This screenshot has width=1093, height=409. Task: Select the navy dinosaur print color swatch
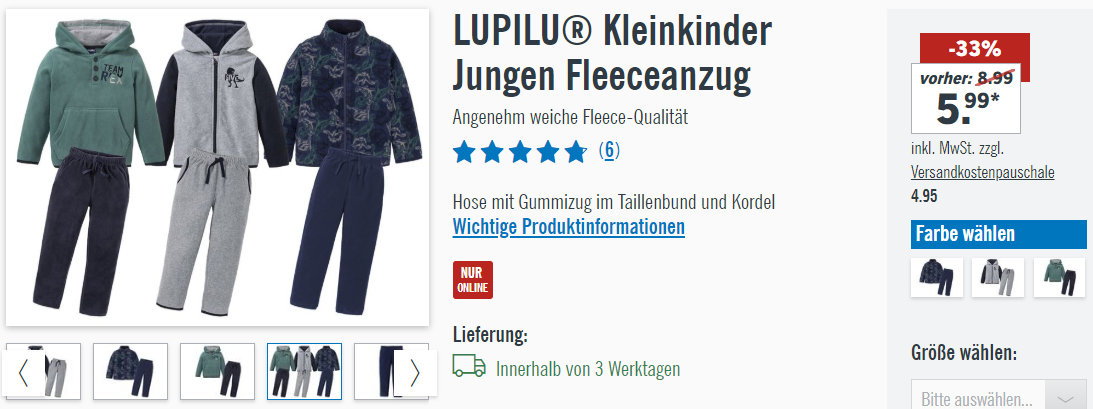937,277
